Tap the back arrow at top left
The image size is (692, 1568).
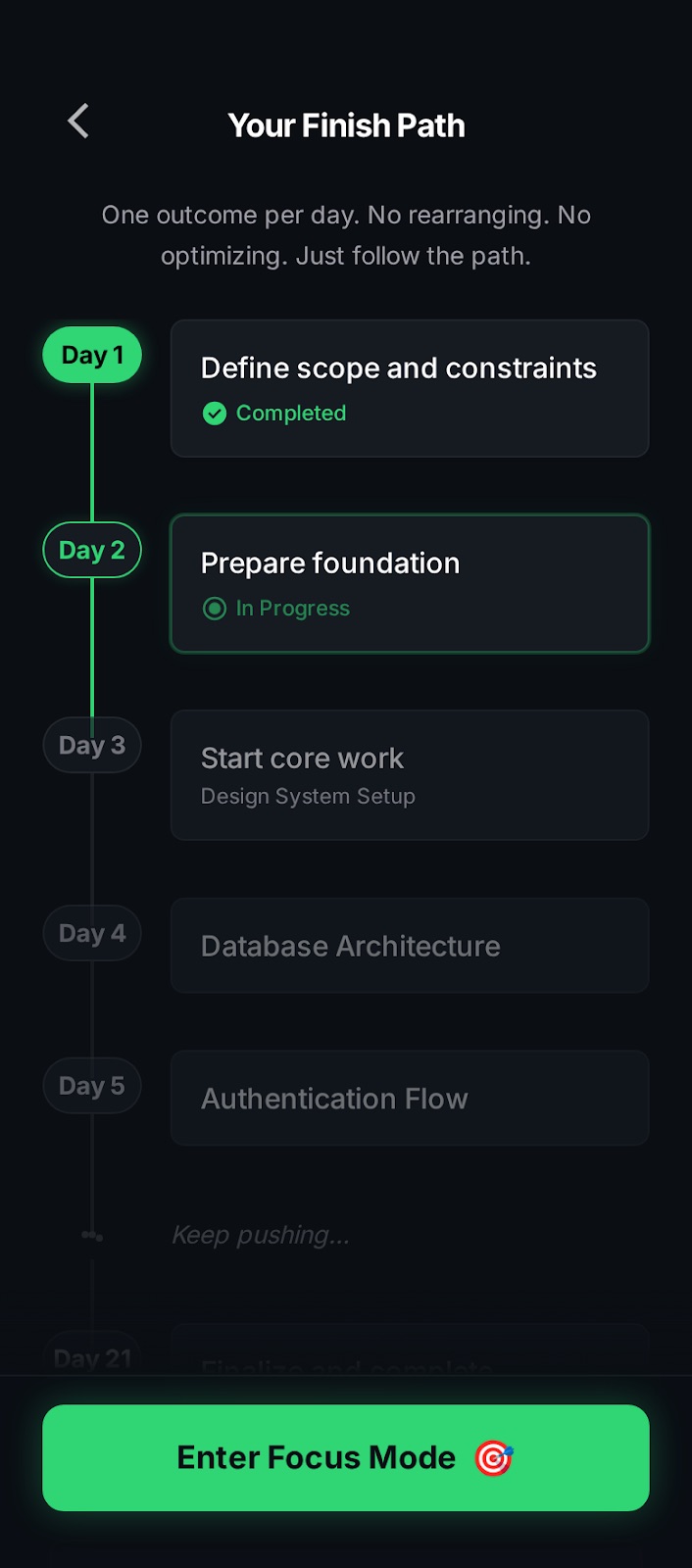77,121
